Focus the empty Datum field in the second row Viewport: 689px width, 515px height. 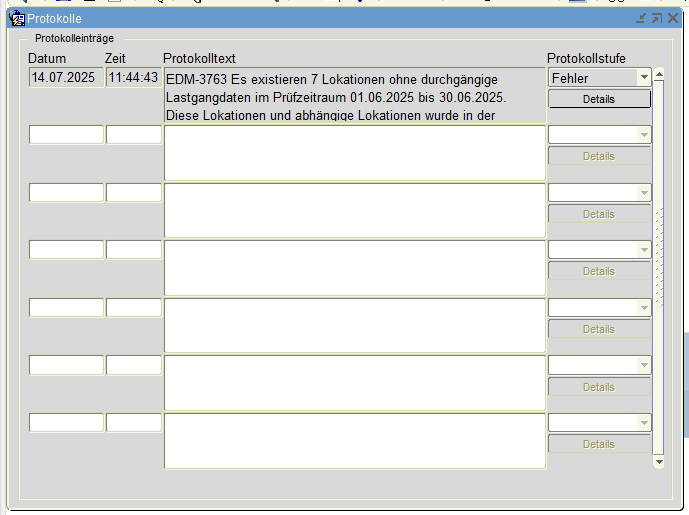(x=66, y=135)
